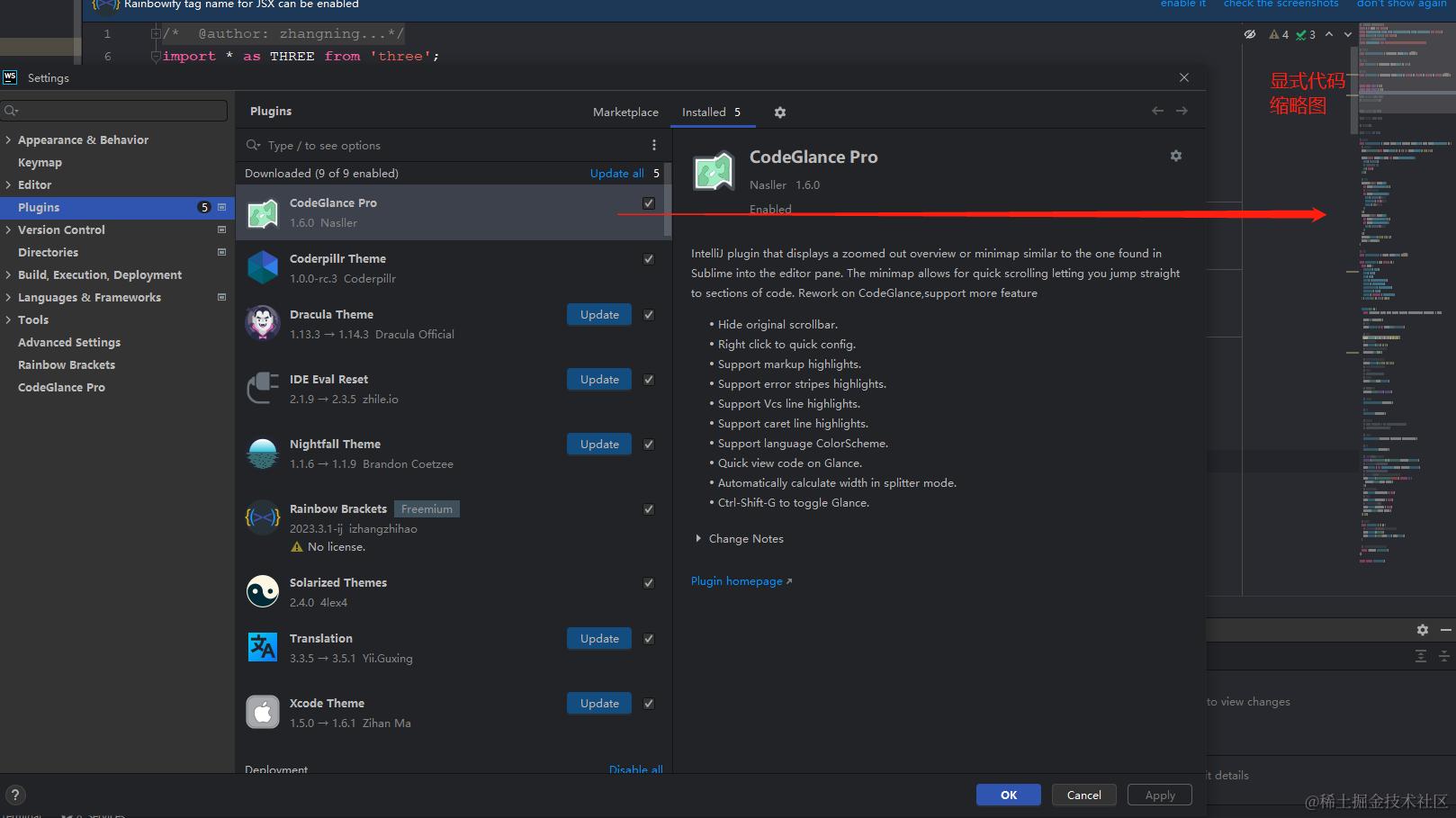The height and width of the screenshot is (818, 1456).
Task: Jump to previous highlighted error arrow
Action: pos(1329,34)
